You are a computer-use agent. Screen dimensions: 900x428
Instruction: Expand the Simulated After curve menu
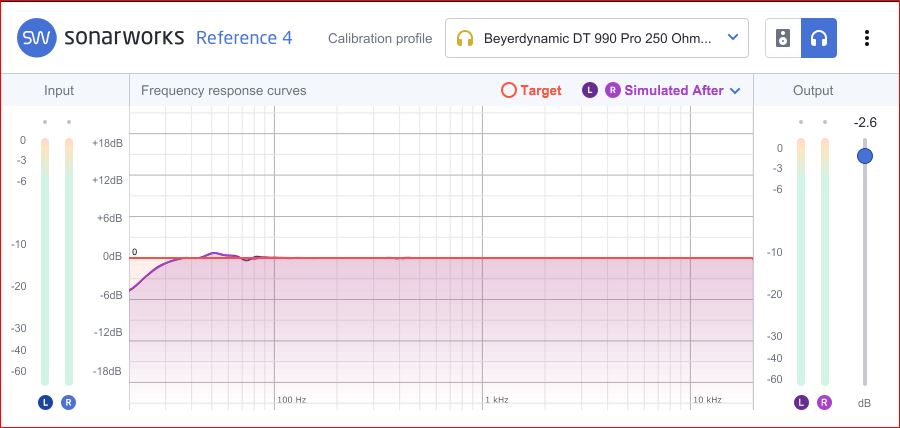point(735,91)
